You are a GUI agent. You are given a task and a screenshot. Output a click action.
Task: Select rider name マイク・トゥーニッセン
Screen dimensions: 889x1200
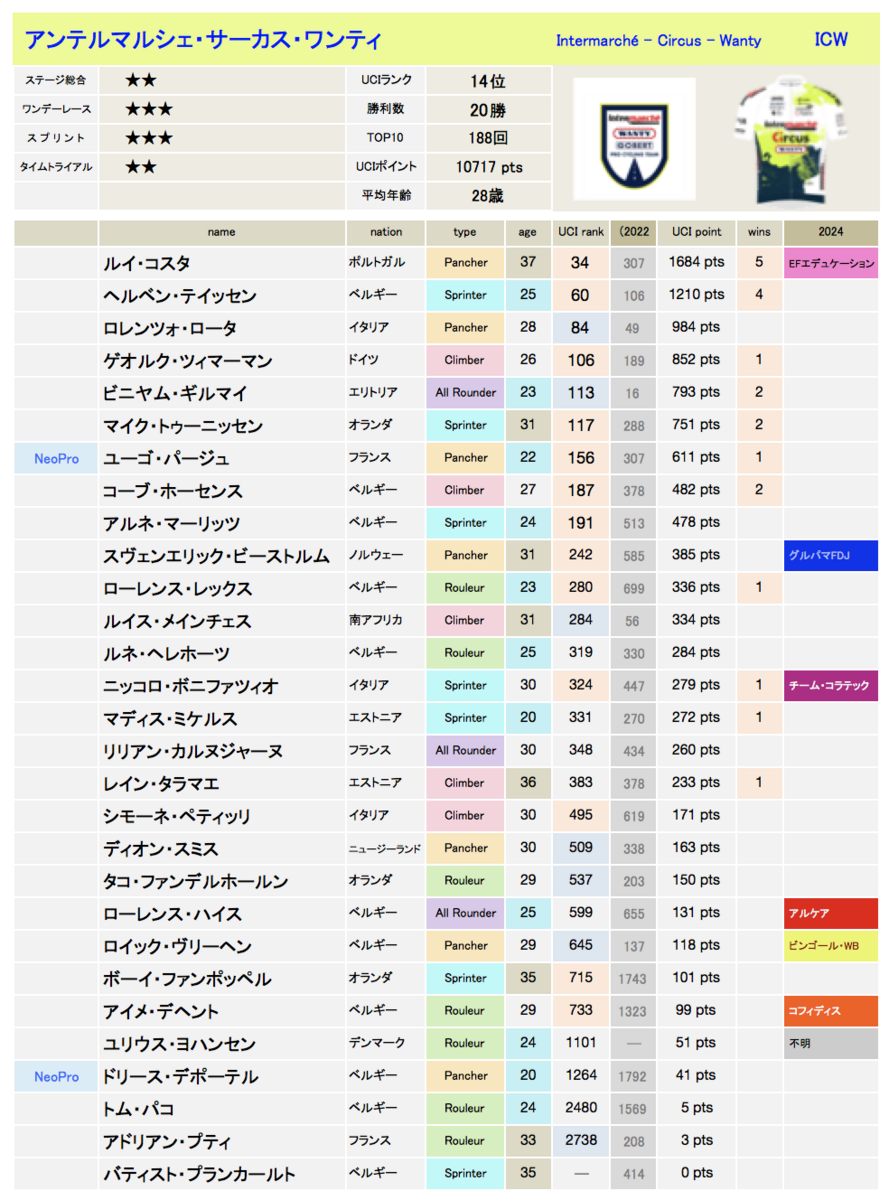[x=183, y=426]
